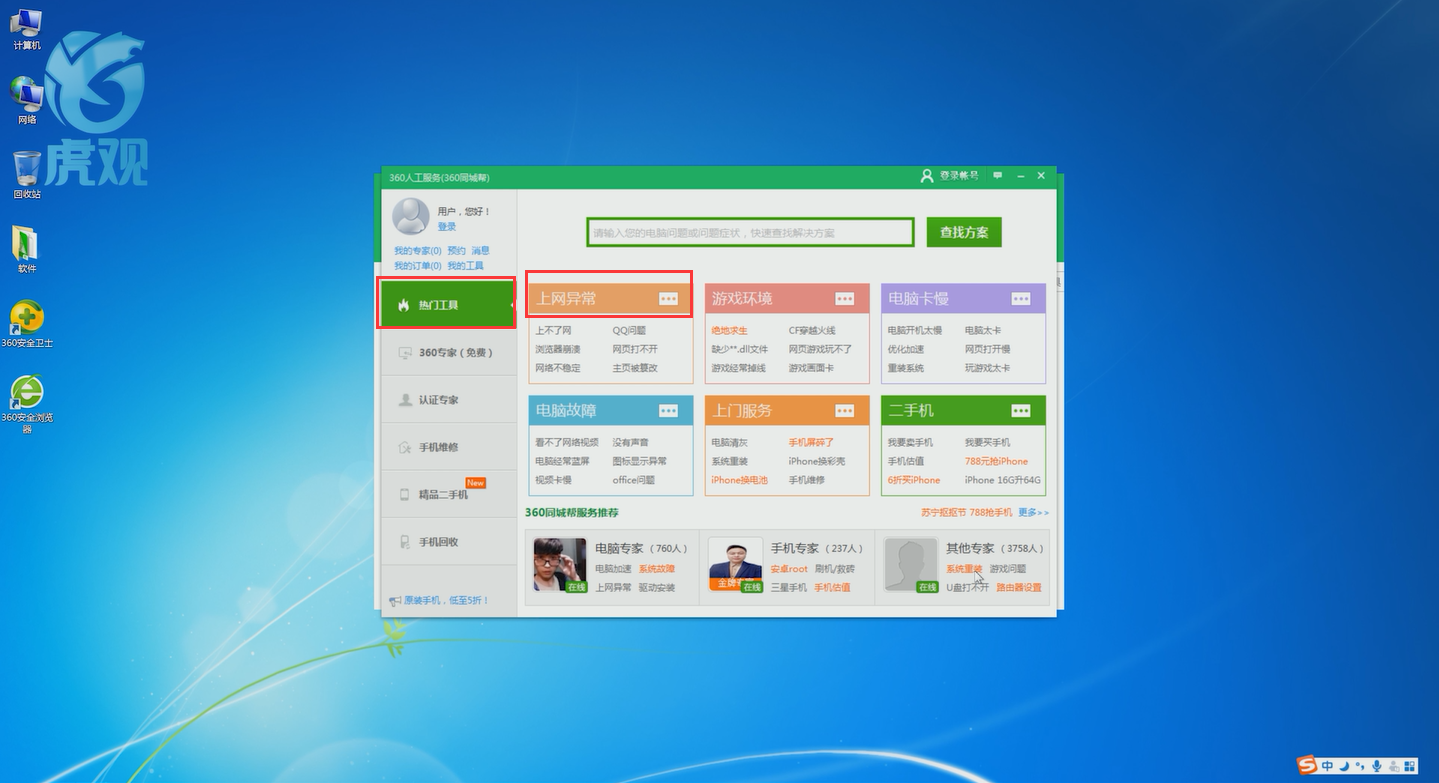Open the 消息 link

coord(480,251)
